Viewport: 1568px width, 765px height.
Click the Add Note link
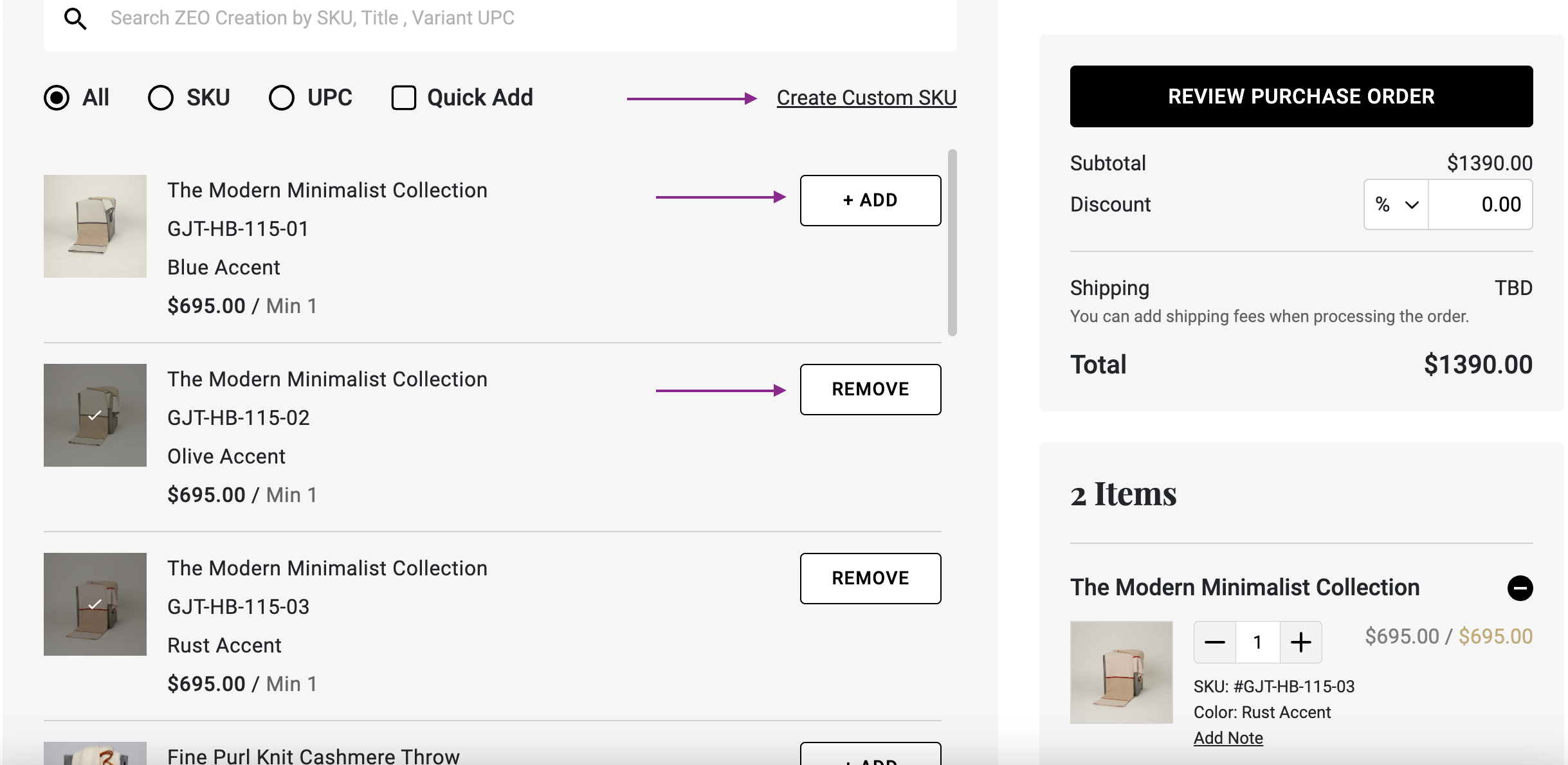[1228, 737]
